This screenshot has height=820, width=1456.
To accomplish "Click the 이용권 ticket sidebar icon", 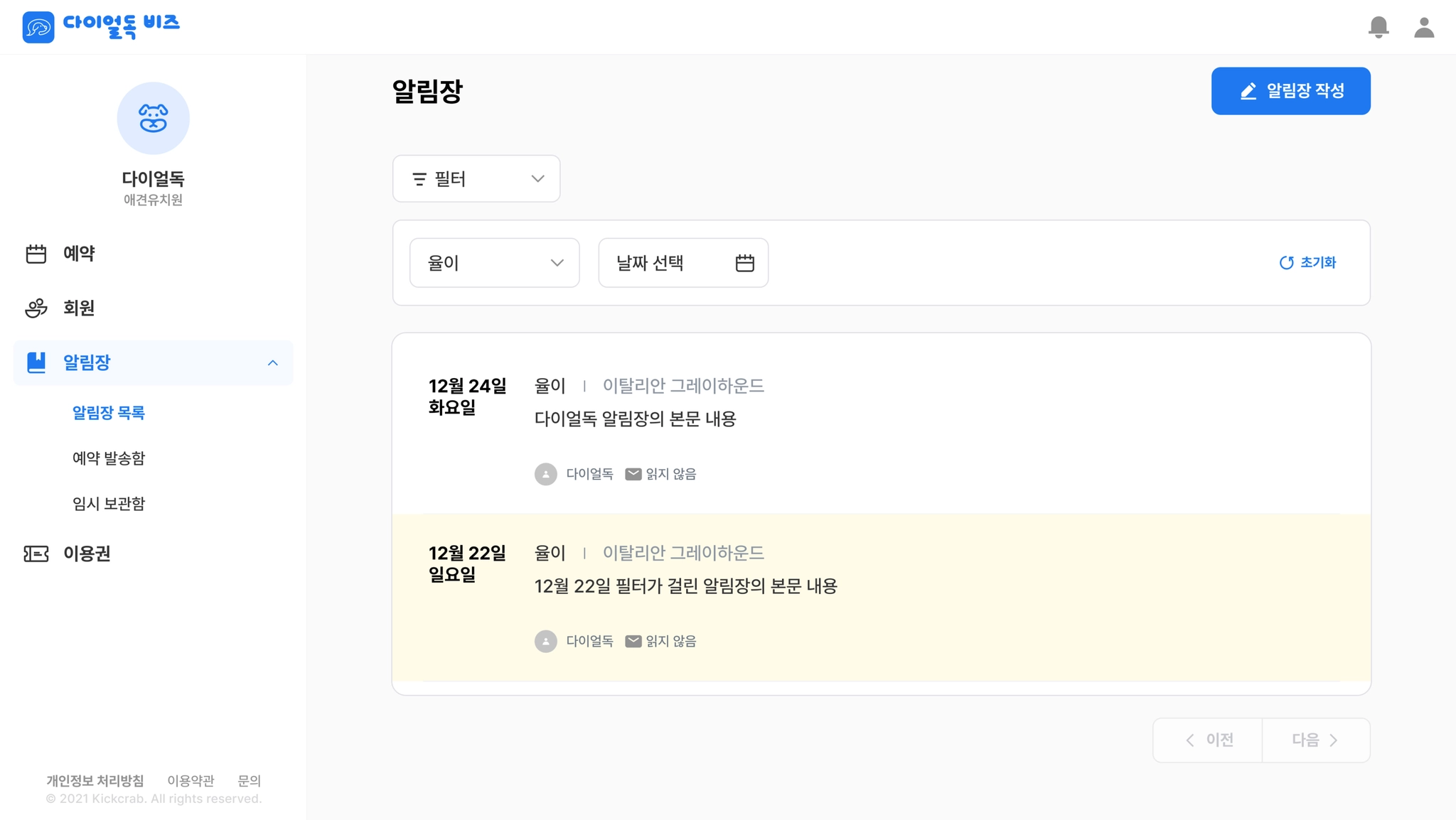I will coord(36,554).
